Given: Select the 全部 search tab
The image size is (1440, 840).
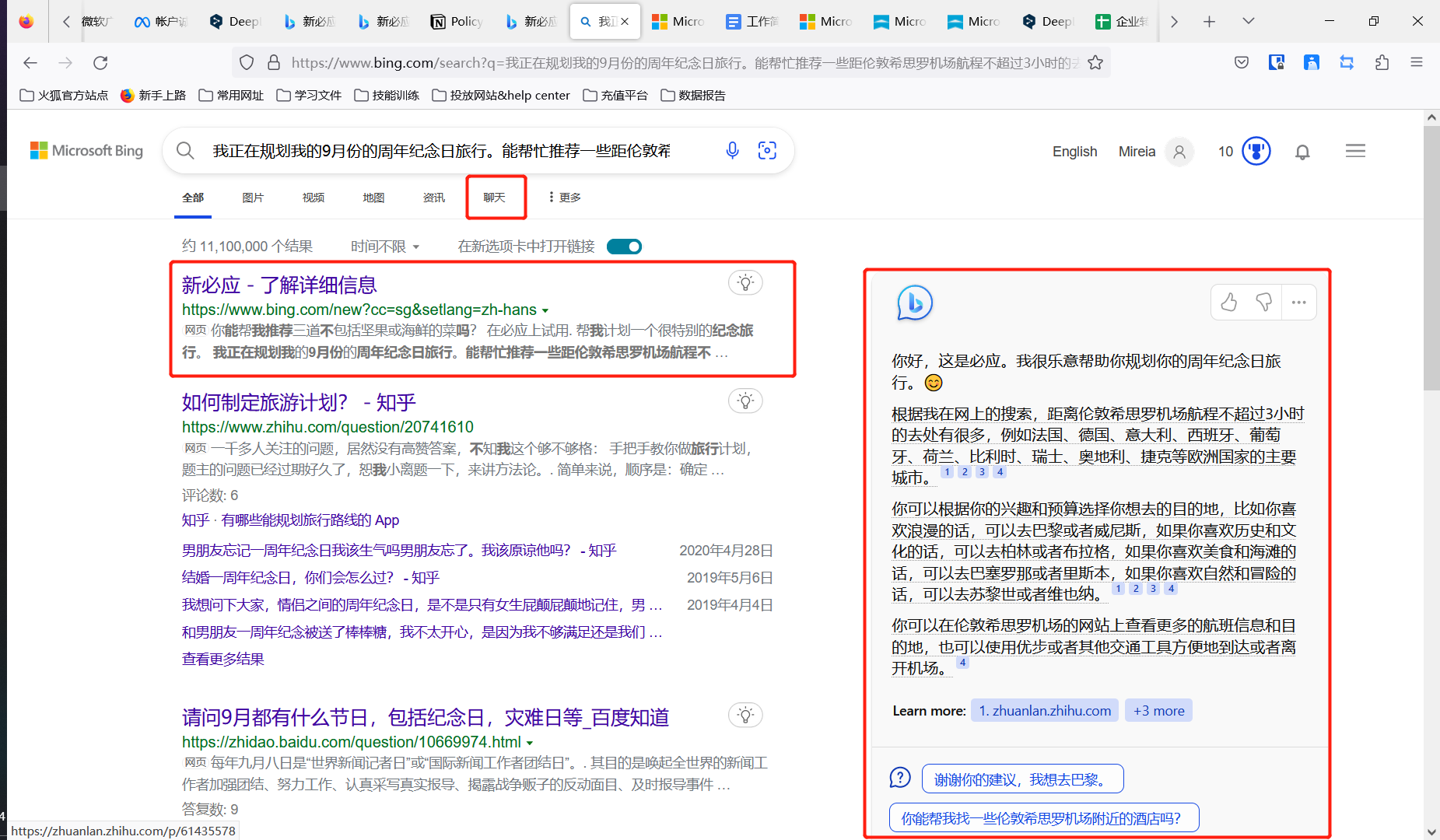Looking at the screenshot, I should point(193,198).
